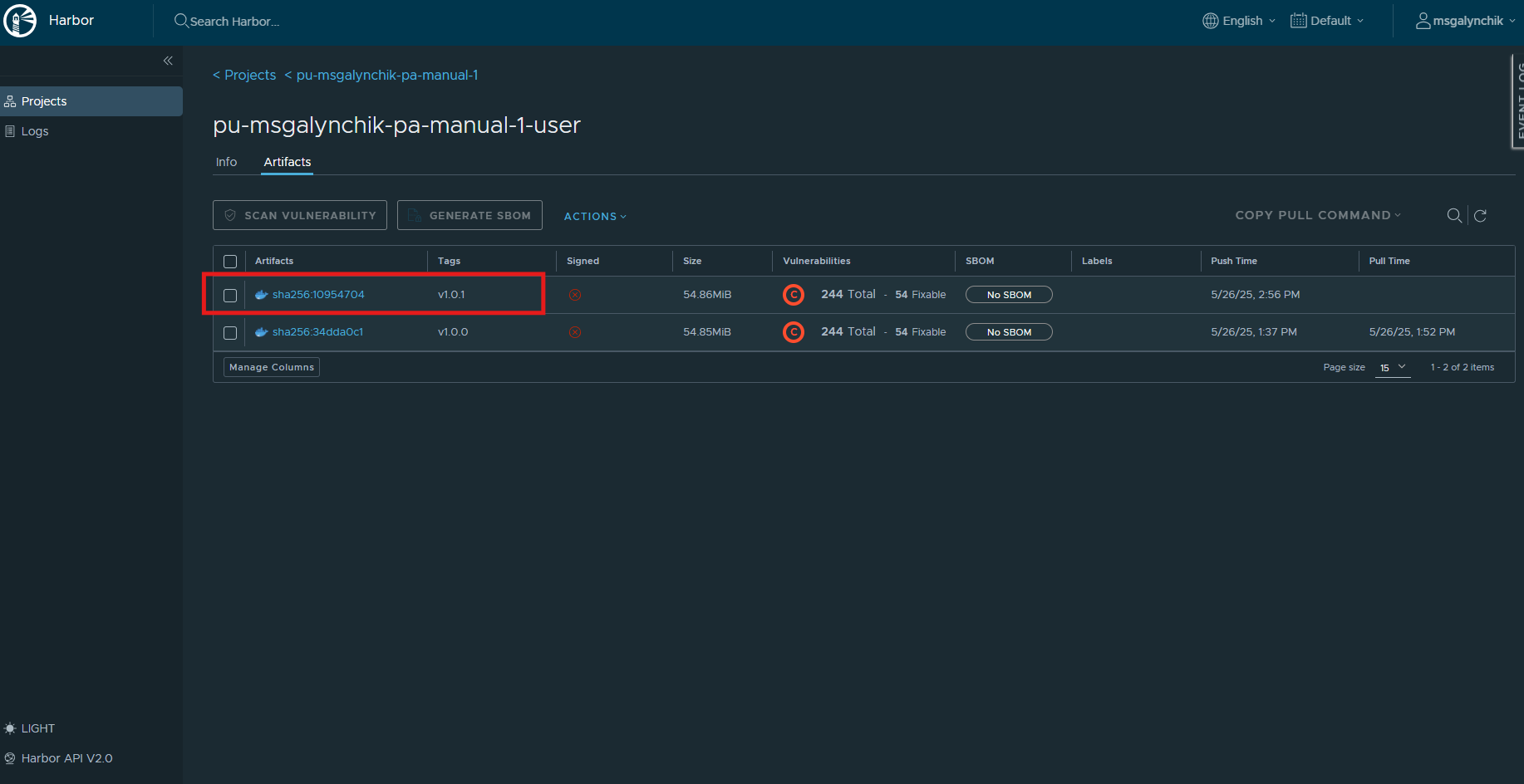Refresh the artifacts list
The image size is (1524, 784).
coord(1480,216)
